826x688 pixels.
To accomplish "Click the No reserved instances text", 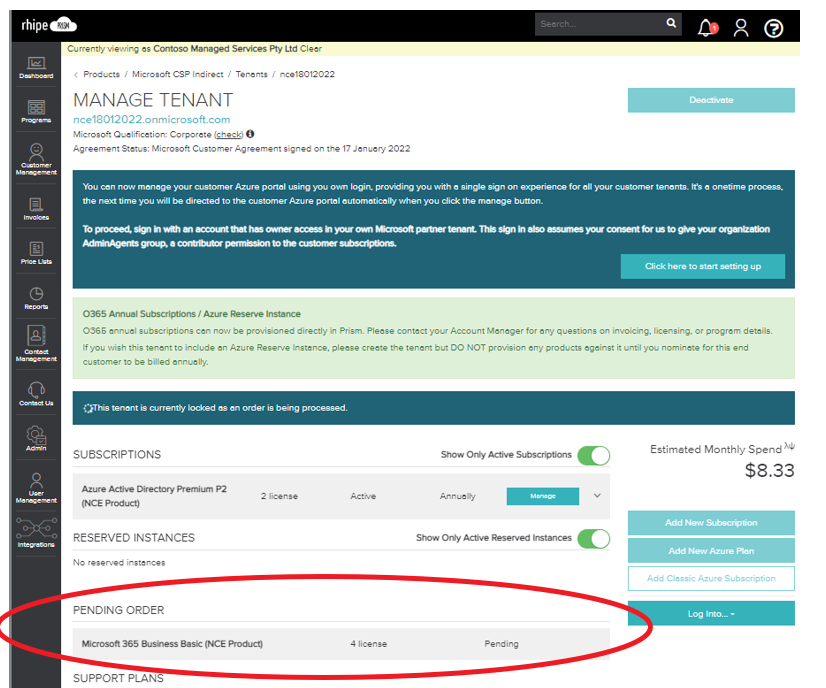I will click(119, 563).
